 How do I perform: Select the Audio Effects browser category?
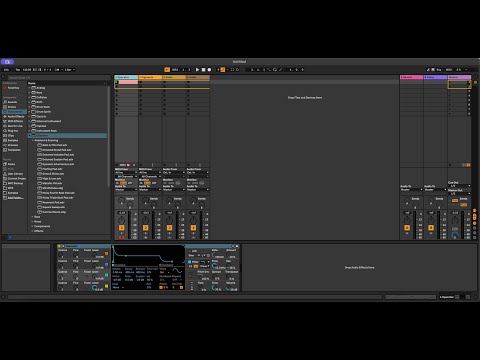coord(16,116)
